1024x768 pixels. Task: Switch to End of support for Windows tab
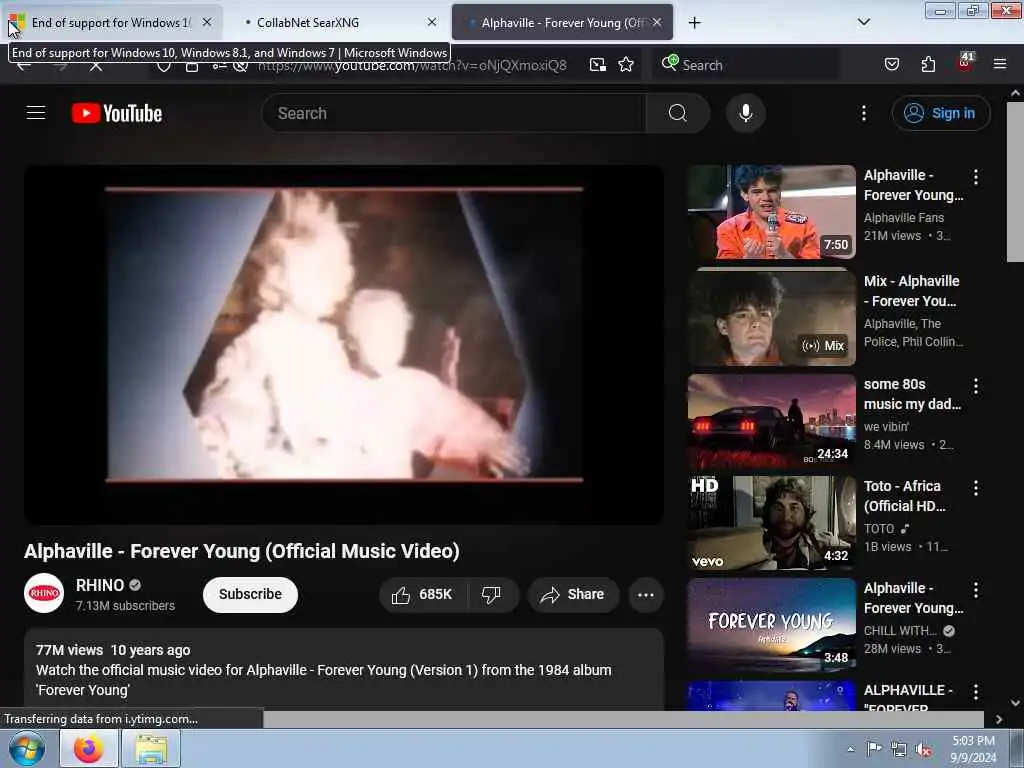pyautogui.click(x=111, y=22)
